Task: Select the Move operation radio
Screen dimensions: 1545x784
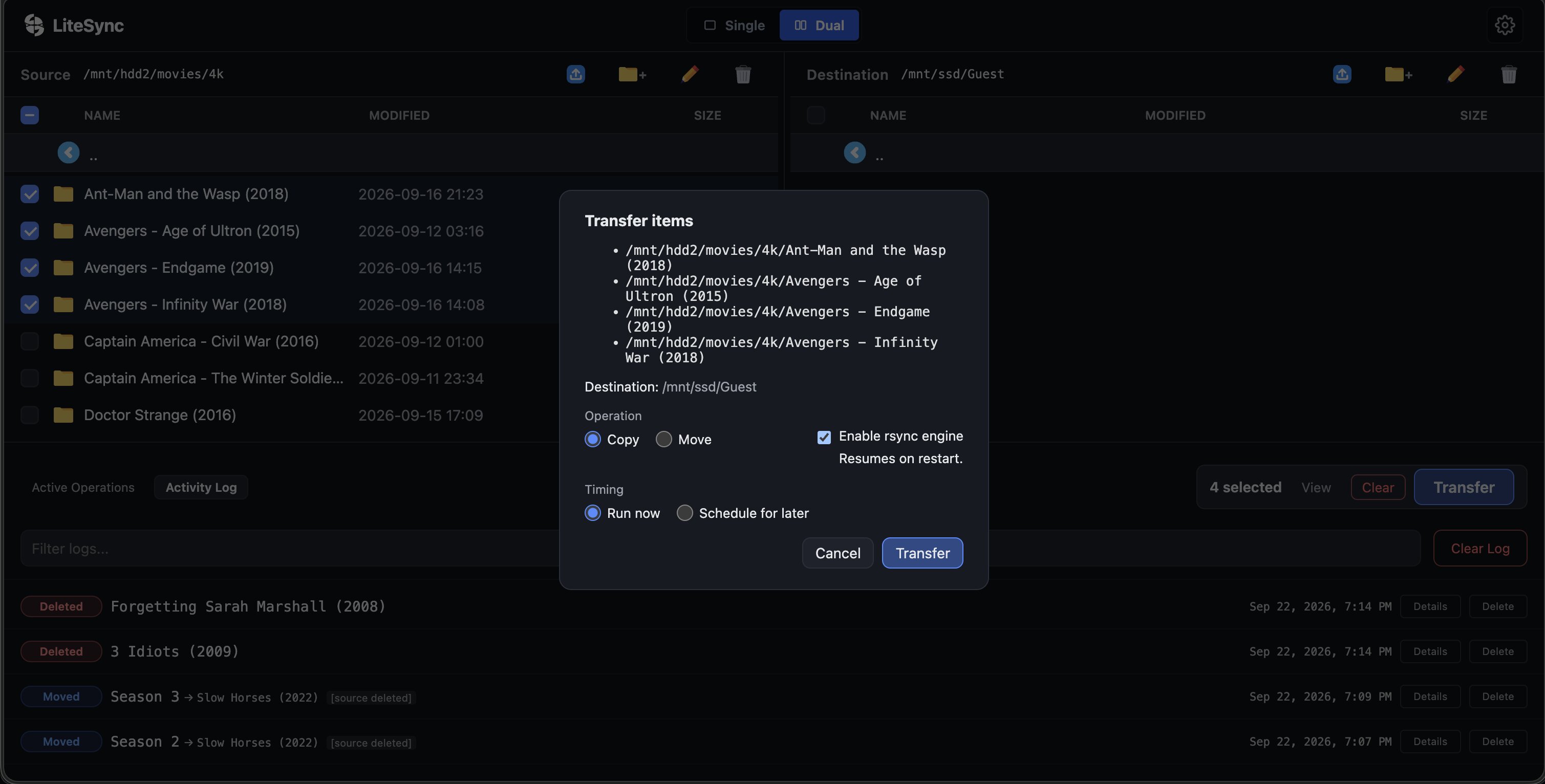Action: tap(663, 440)
